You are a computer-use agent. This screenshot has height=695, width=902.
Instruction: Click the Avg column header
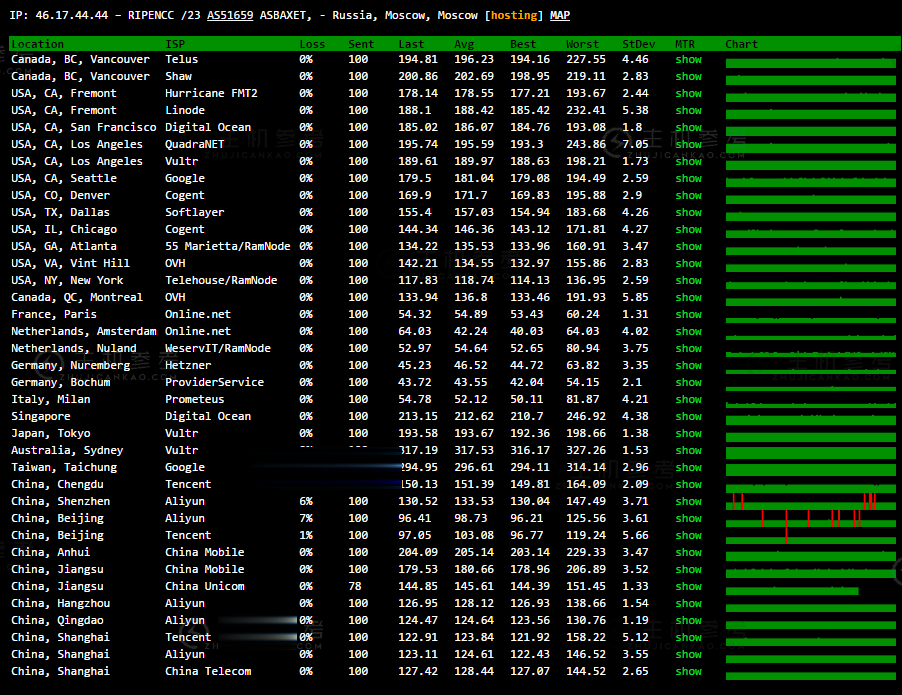click(x=464, y=44)
